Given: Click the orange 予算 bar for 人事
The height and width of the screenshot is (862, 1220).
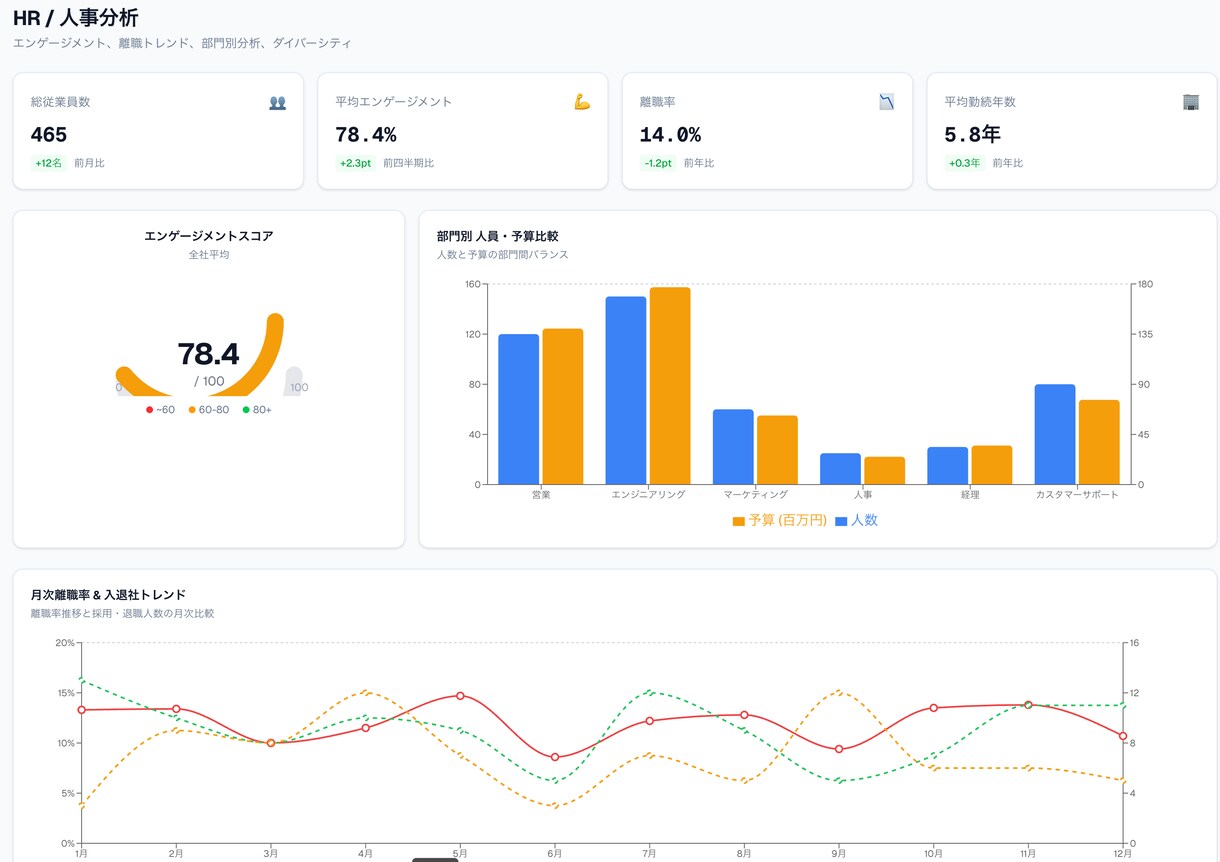Looking at the screenshot, I should point(884,471).
